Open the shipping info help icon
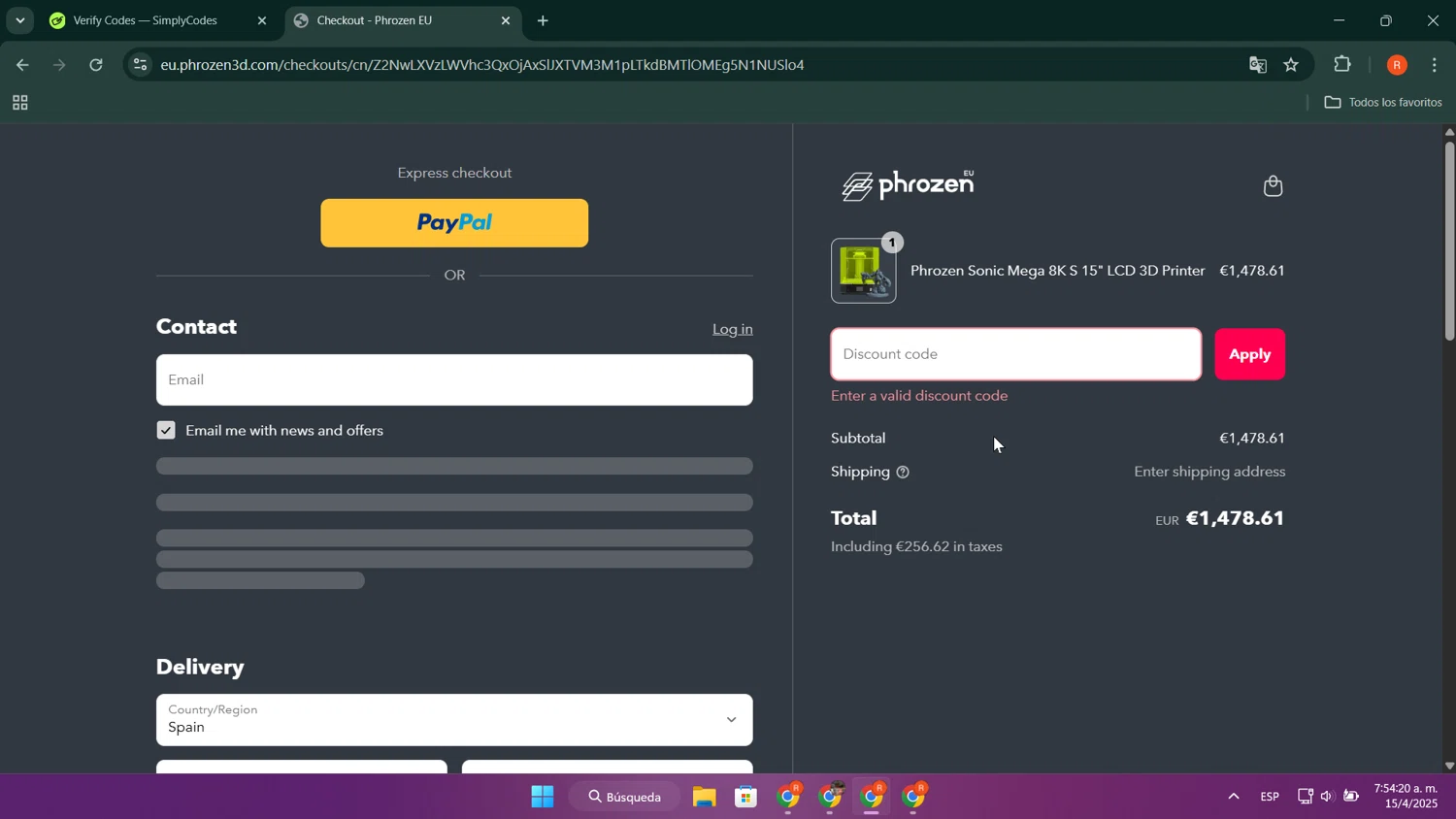This screenshot has width=1456, height=819. tap(903, 473)
